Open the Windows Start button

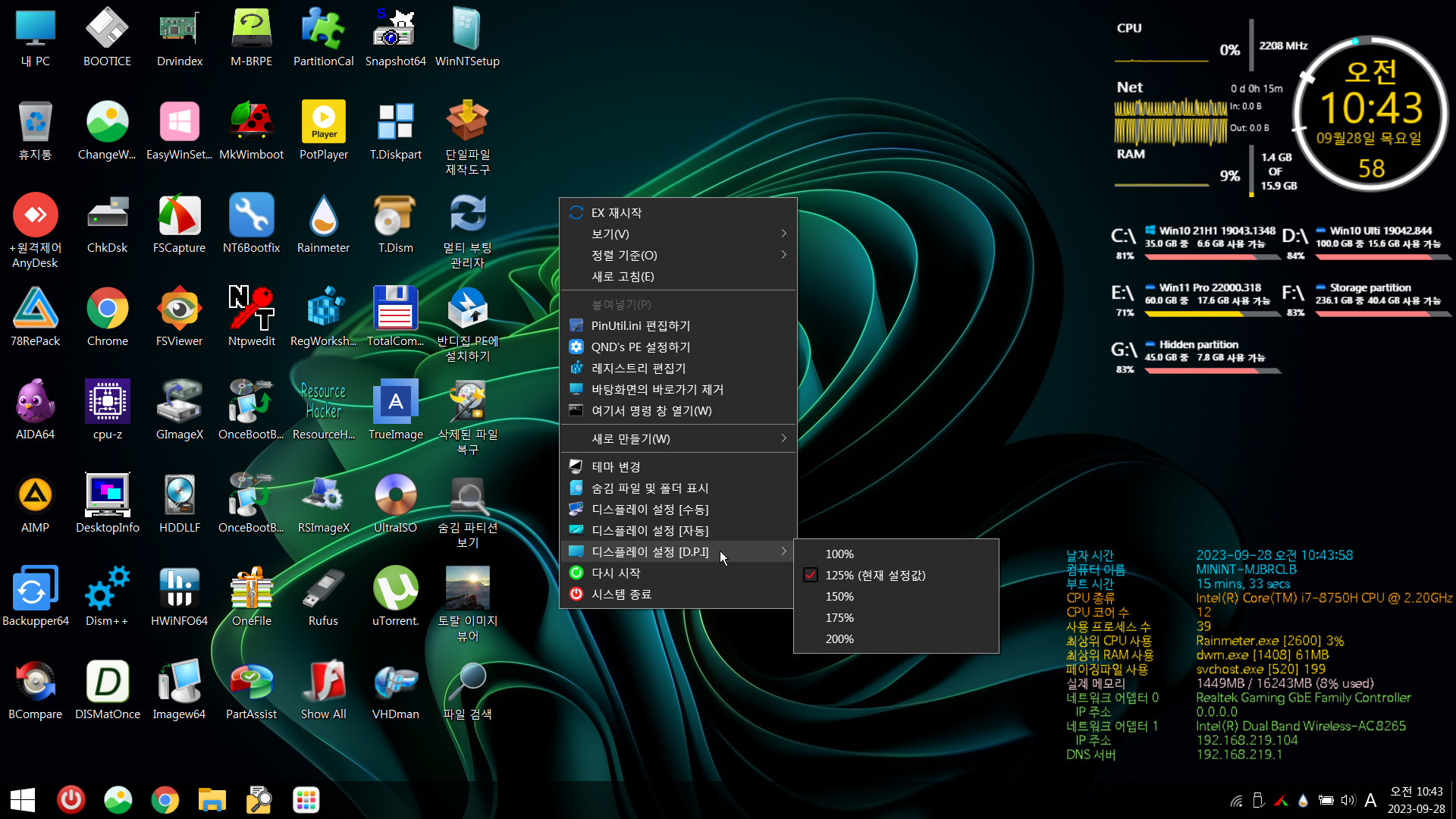point(23,800)
